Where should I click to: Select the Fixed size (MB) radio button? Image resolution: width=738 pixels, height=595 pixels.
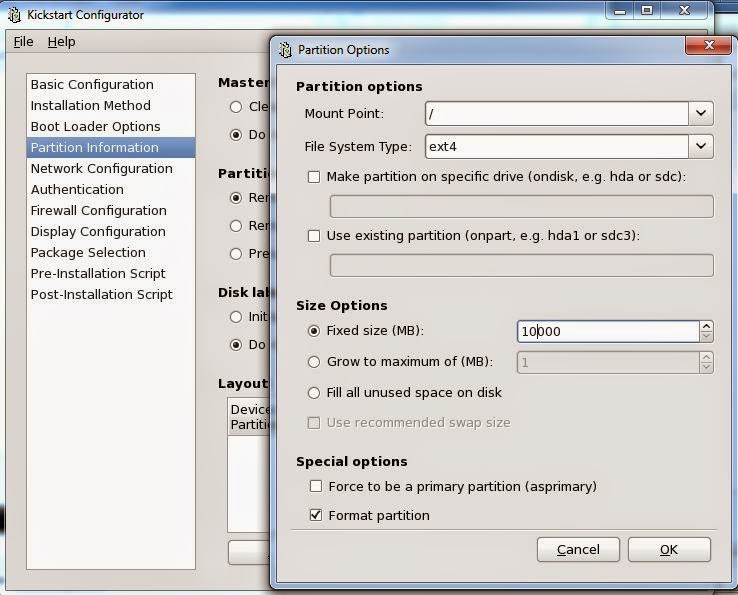[314, 331]
